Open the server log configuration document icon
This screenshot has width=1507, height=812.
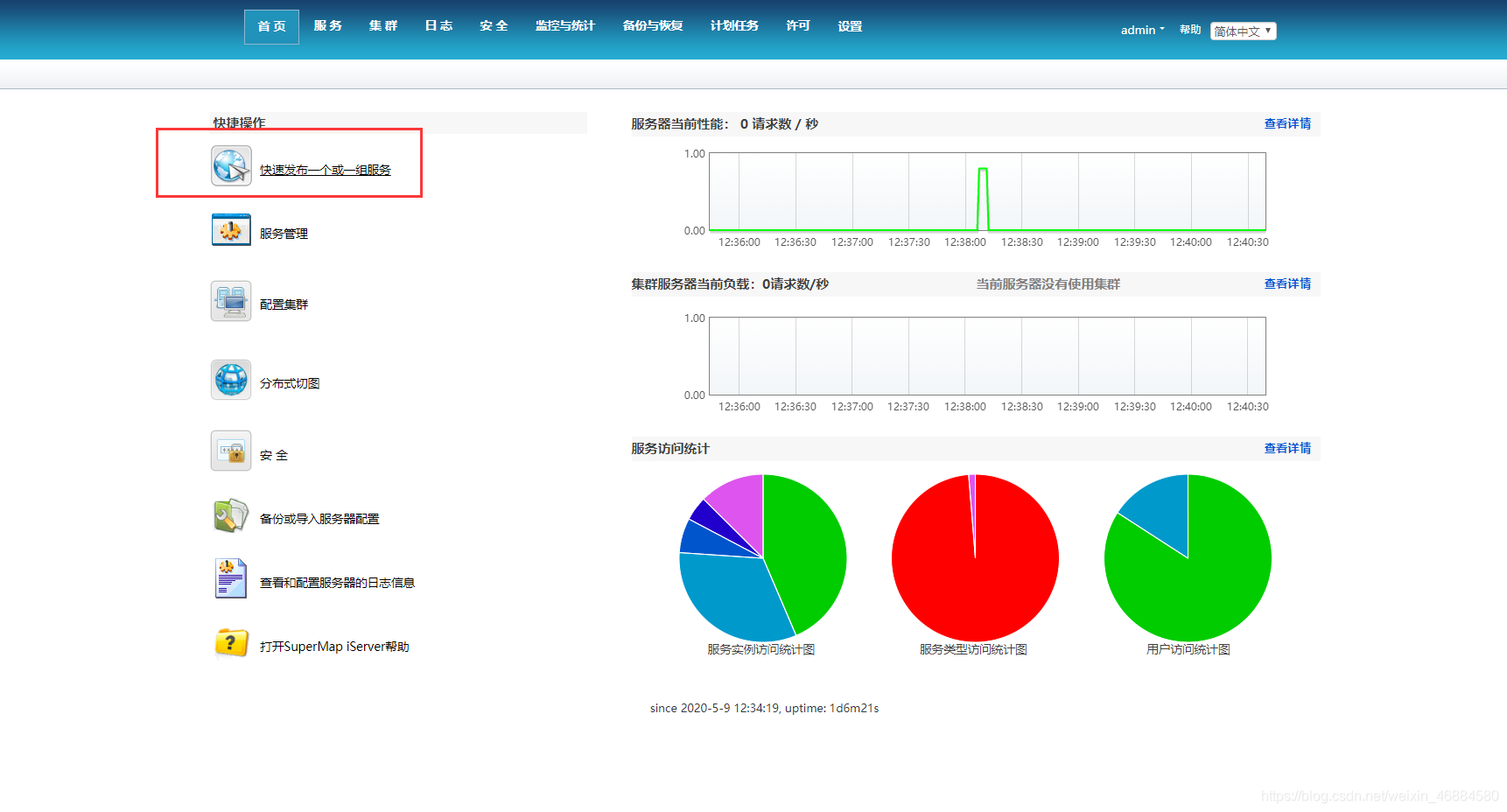(x=230, y=577)
